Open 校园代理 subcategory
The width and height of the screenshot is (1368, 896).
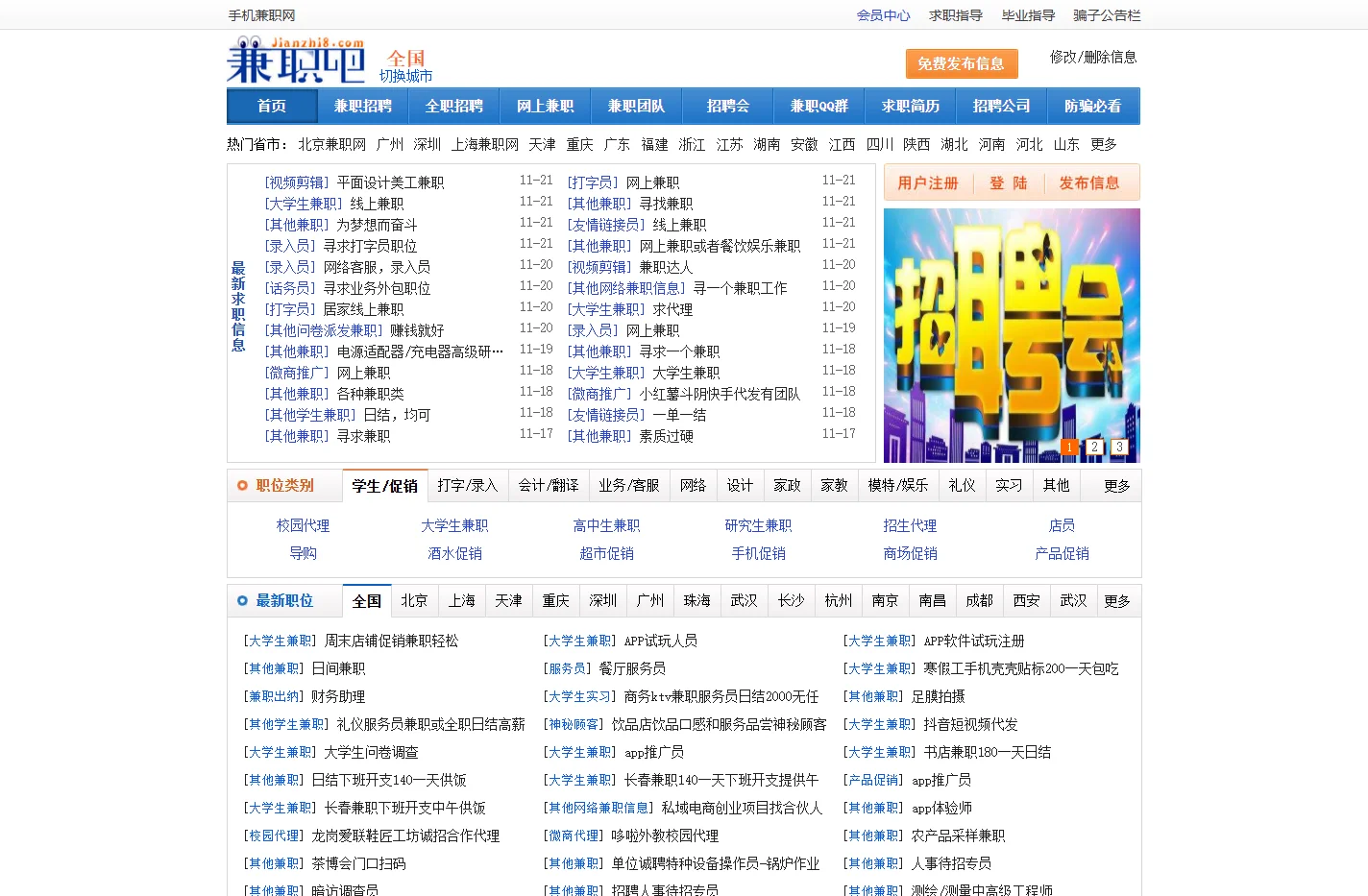(x=303, y=525)
